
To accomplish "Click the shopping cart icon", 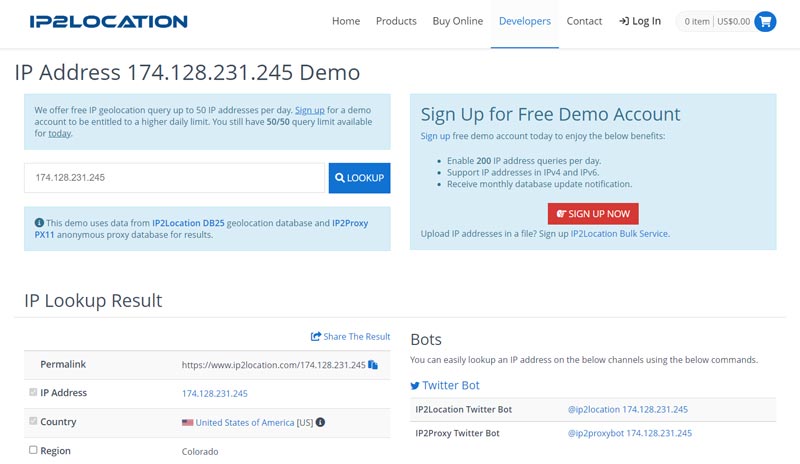I will pyautogui.click(x=765, y=21).
